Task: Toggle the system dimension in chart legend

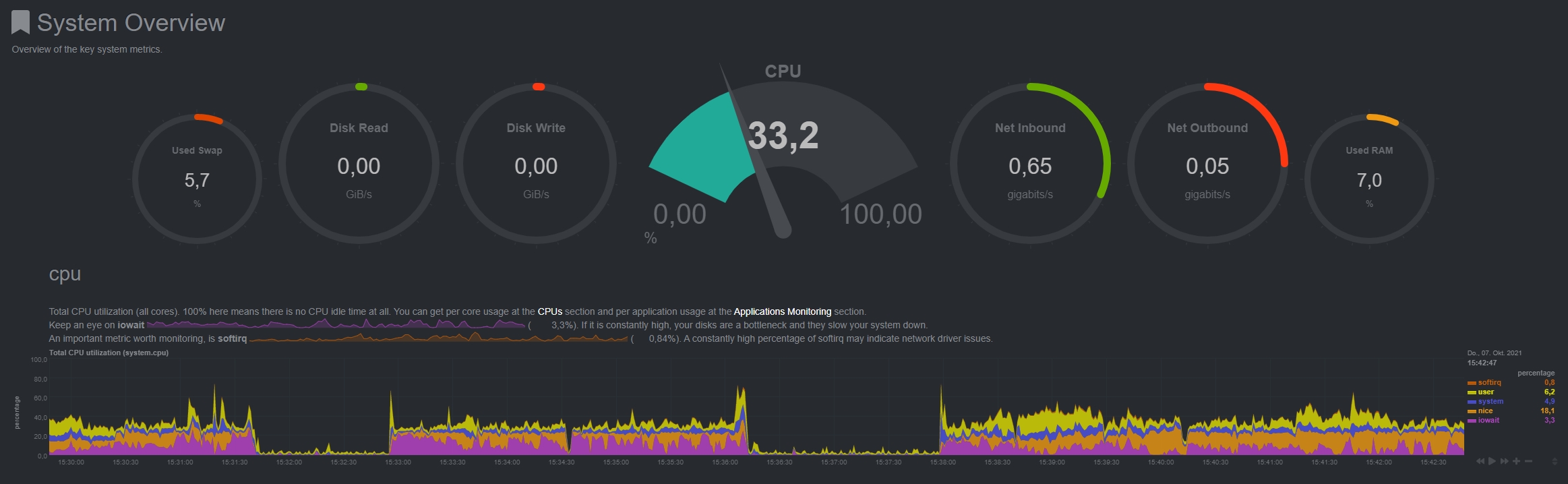Action: pos(1490,401)
